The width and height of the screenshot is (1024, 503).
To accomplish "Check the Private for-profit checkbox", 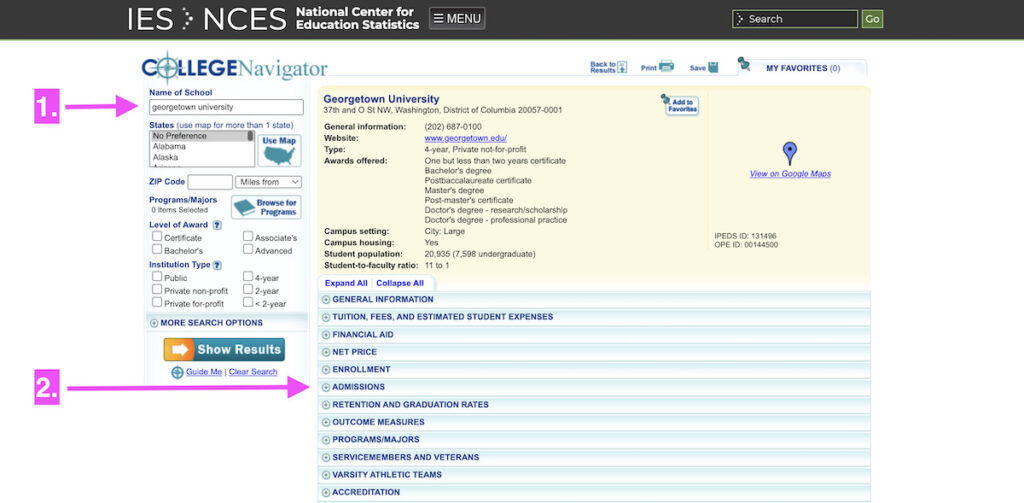I will [x=157, y=302].
